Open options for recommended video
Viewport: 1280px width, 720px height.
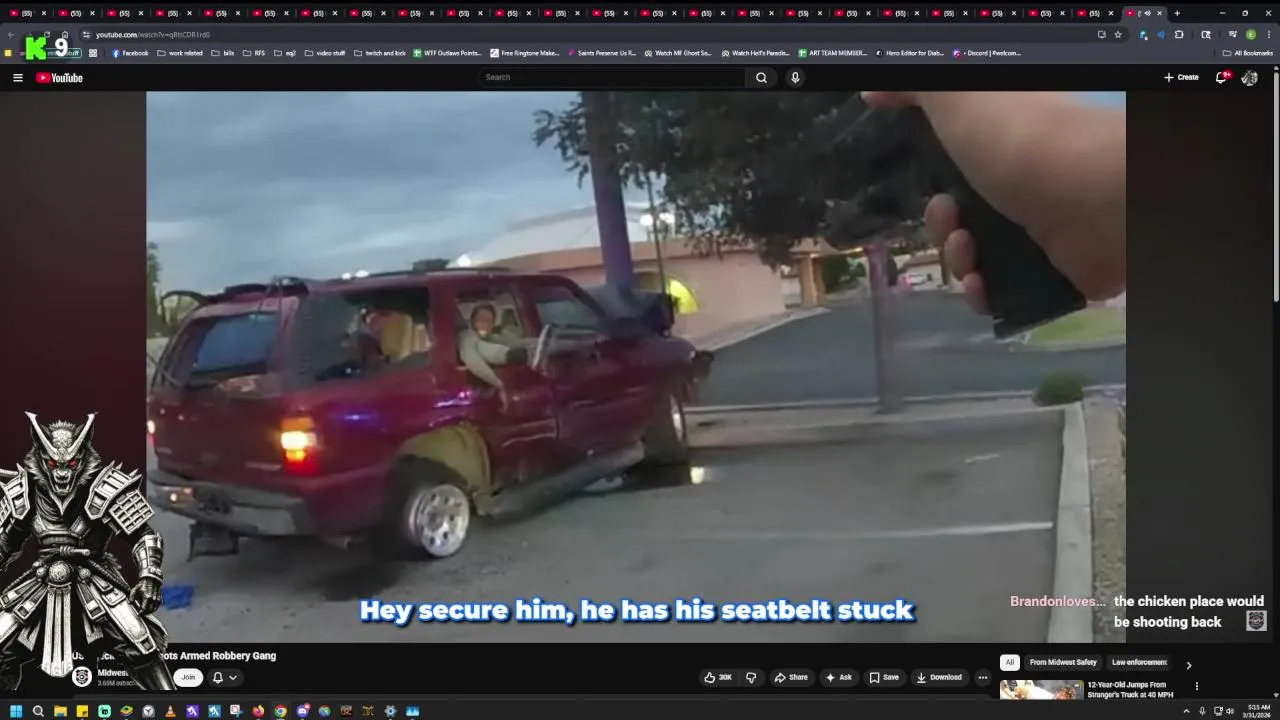click(x=1196, y=686)
